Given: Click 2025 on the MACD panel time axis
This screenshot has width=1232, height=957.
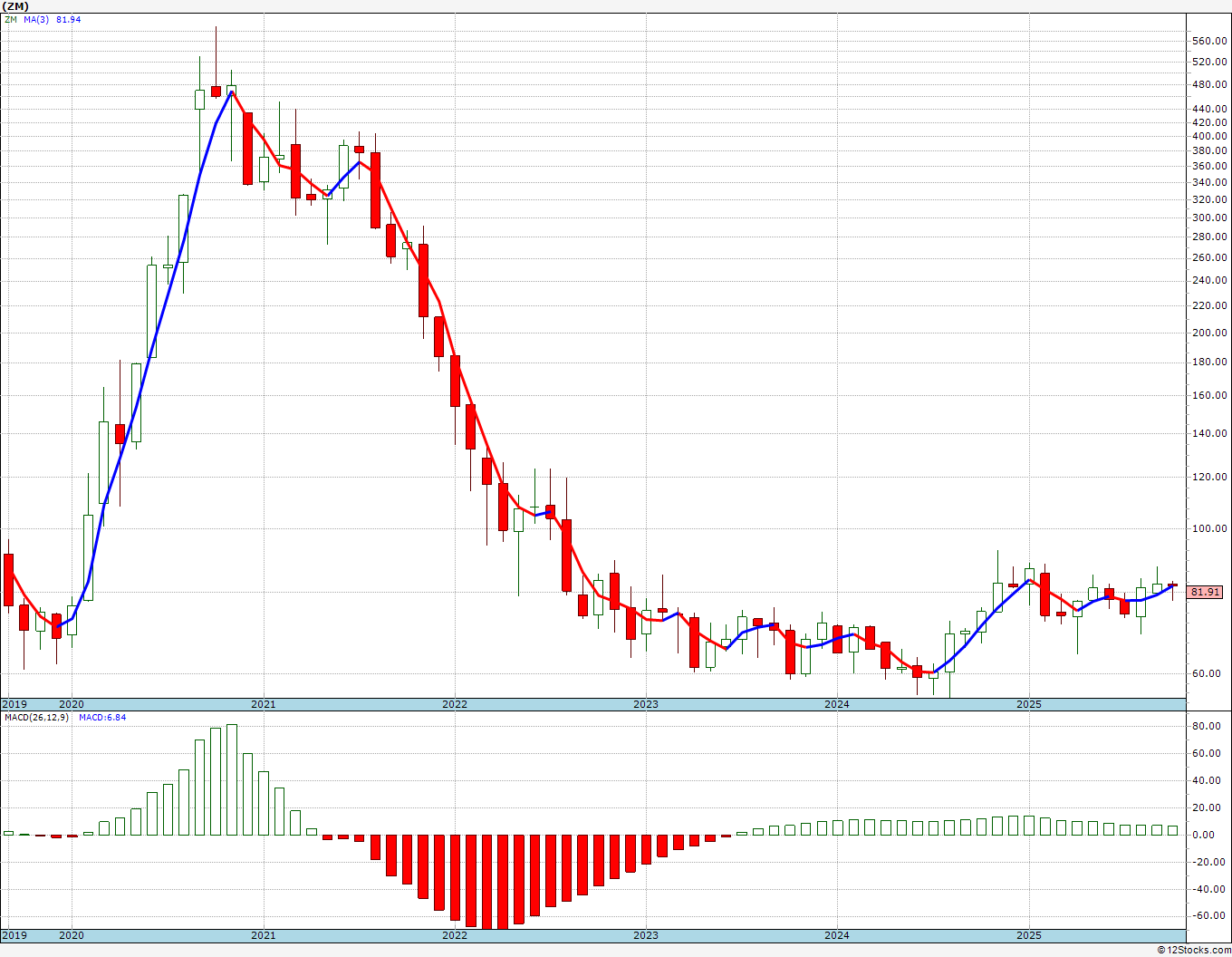Looking at the screenshot, I should pos(1029,935).
